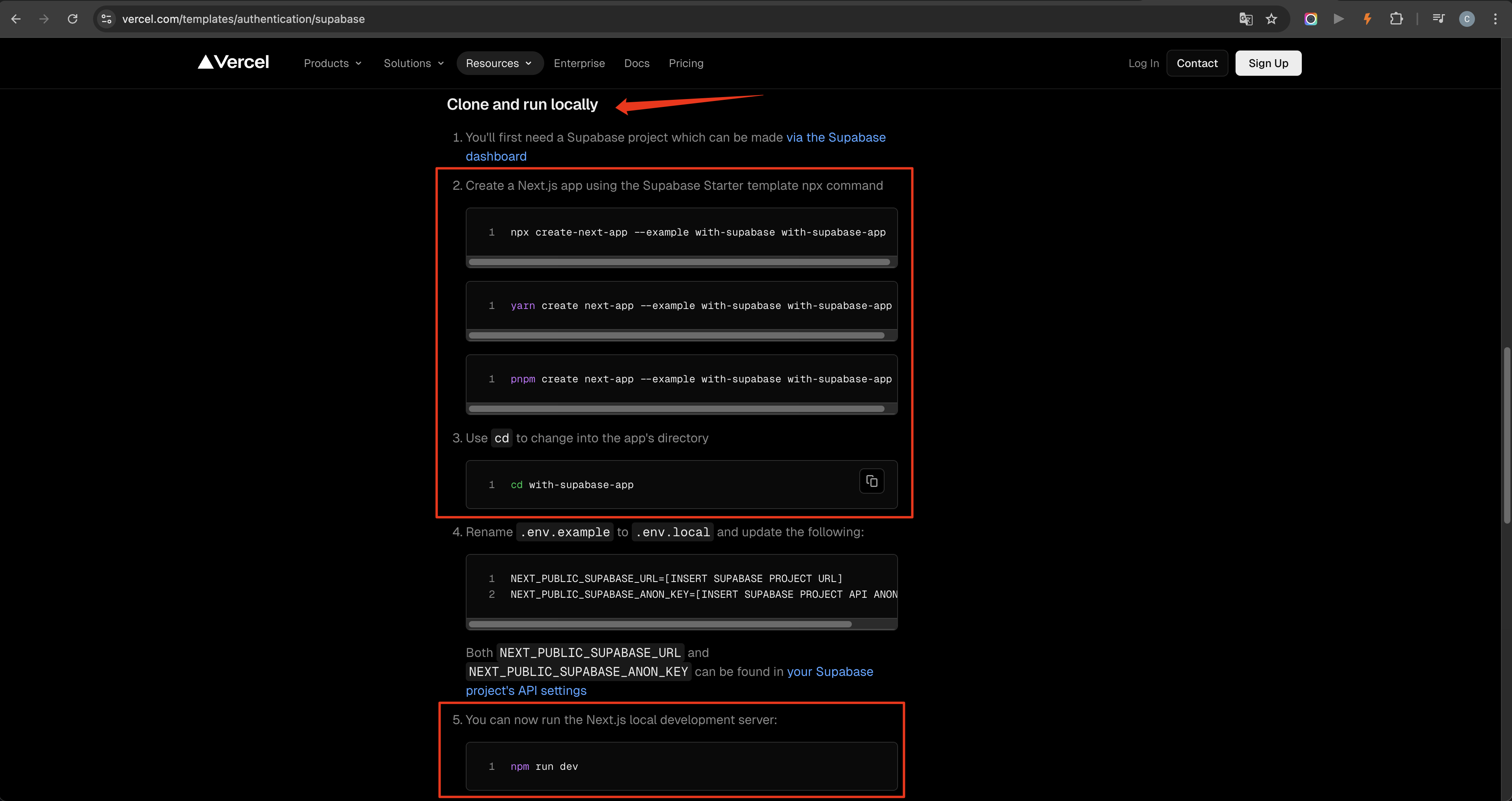Click horizontal scrollbar under yarn command
Screen dimensions: 1512x801
676,335
